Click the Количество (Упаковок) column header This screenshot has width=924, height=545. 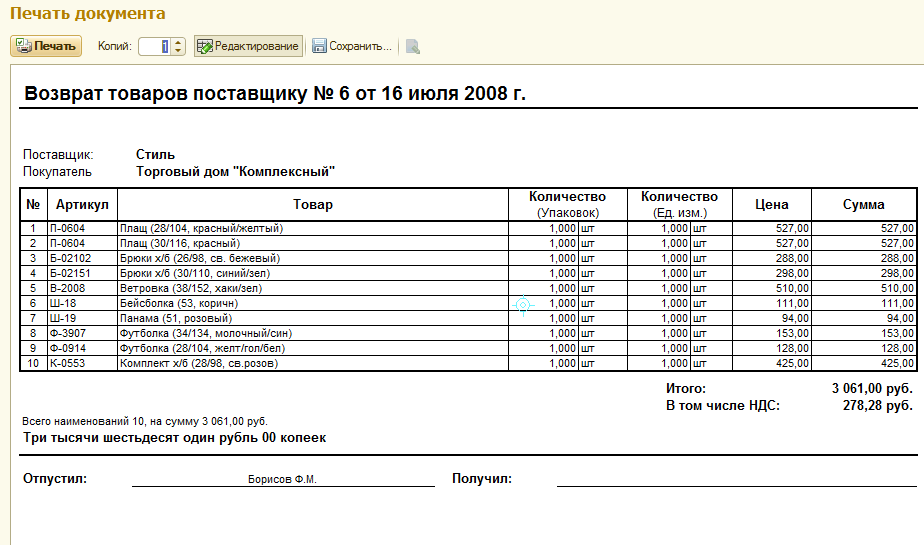[567, 204]
